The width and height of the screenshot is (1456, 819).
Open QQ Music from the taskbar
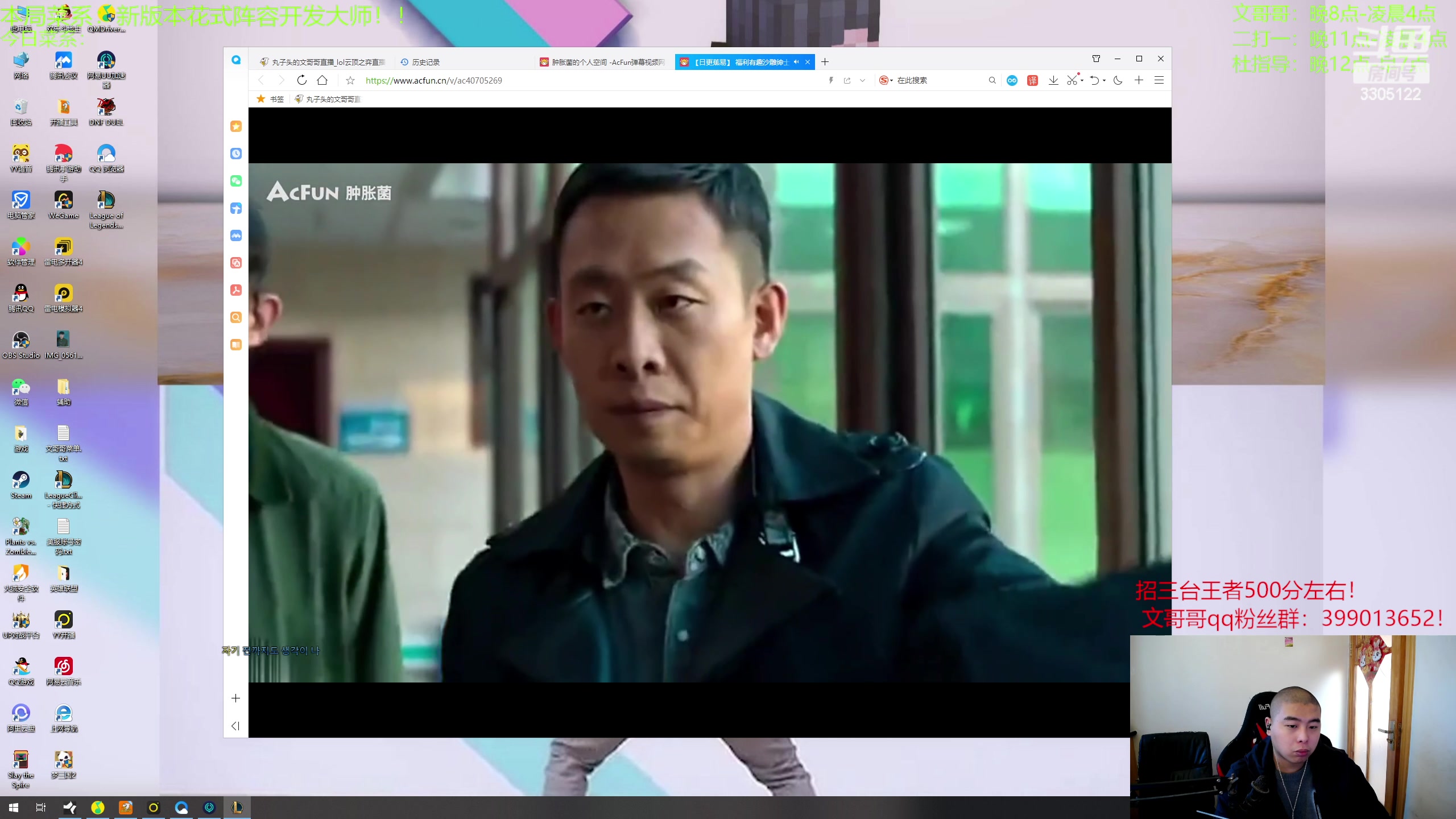coord(98,808)
